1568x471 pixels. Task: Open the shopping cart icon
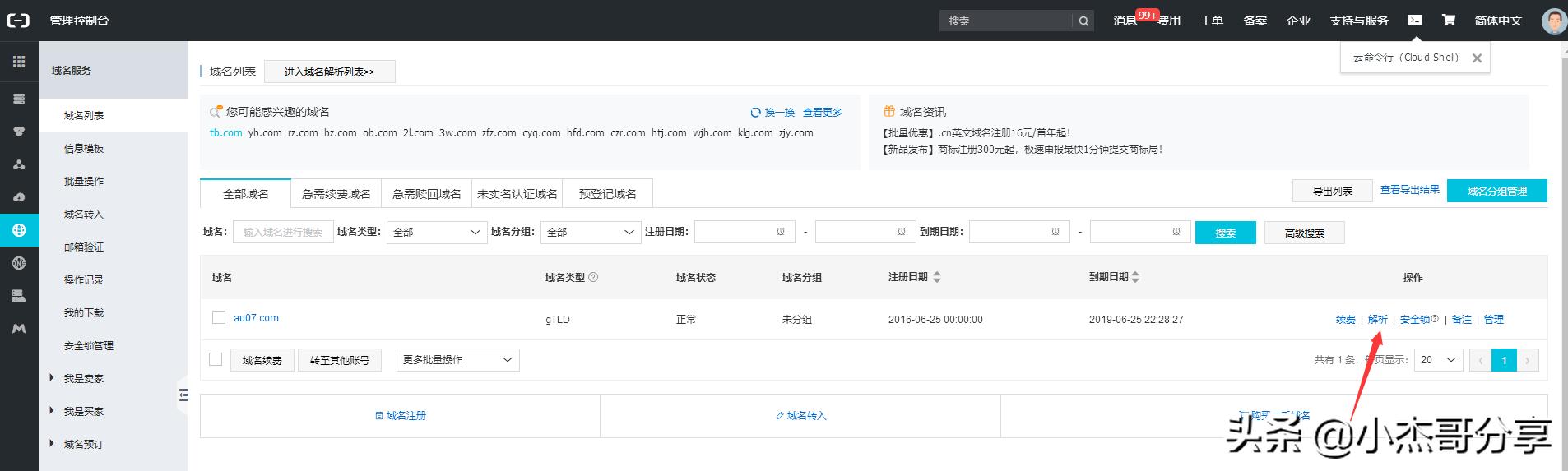(1448, 21)
